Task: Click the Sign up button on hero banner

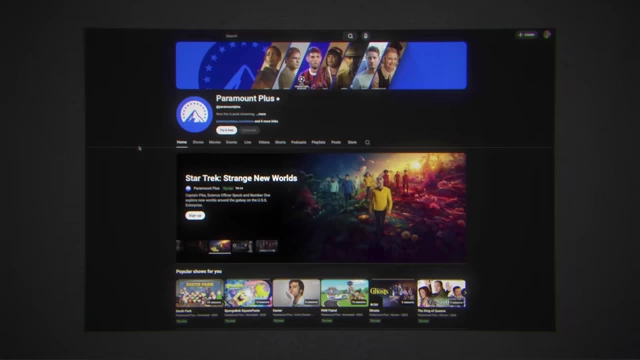Action: pos(195,216)
